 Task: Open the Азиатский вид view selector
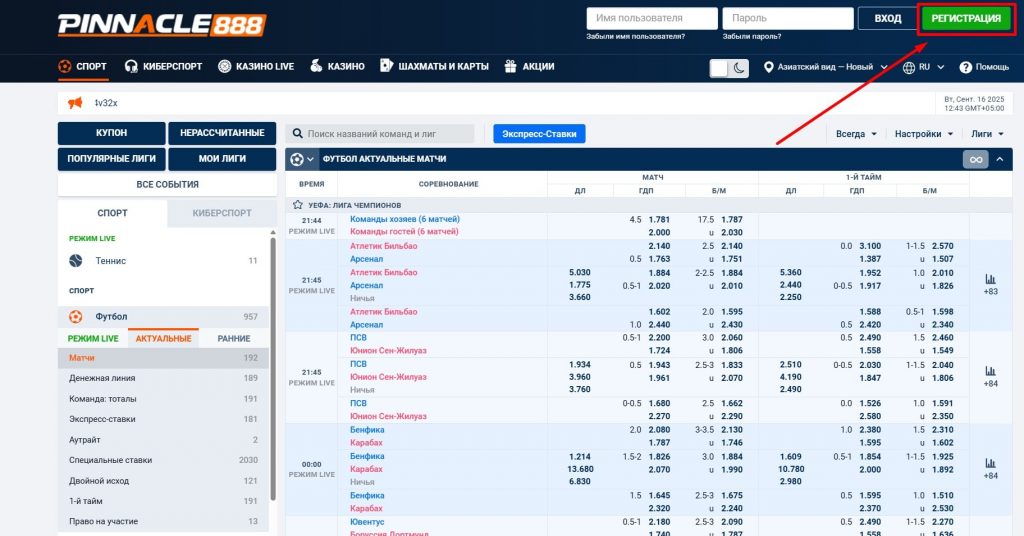(x=825, y=67)
